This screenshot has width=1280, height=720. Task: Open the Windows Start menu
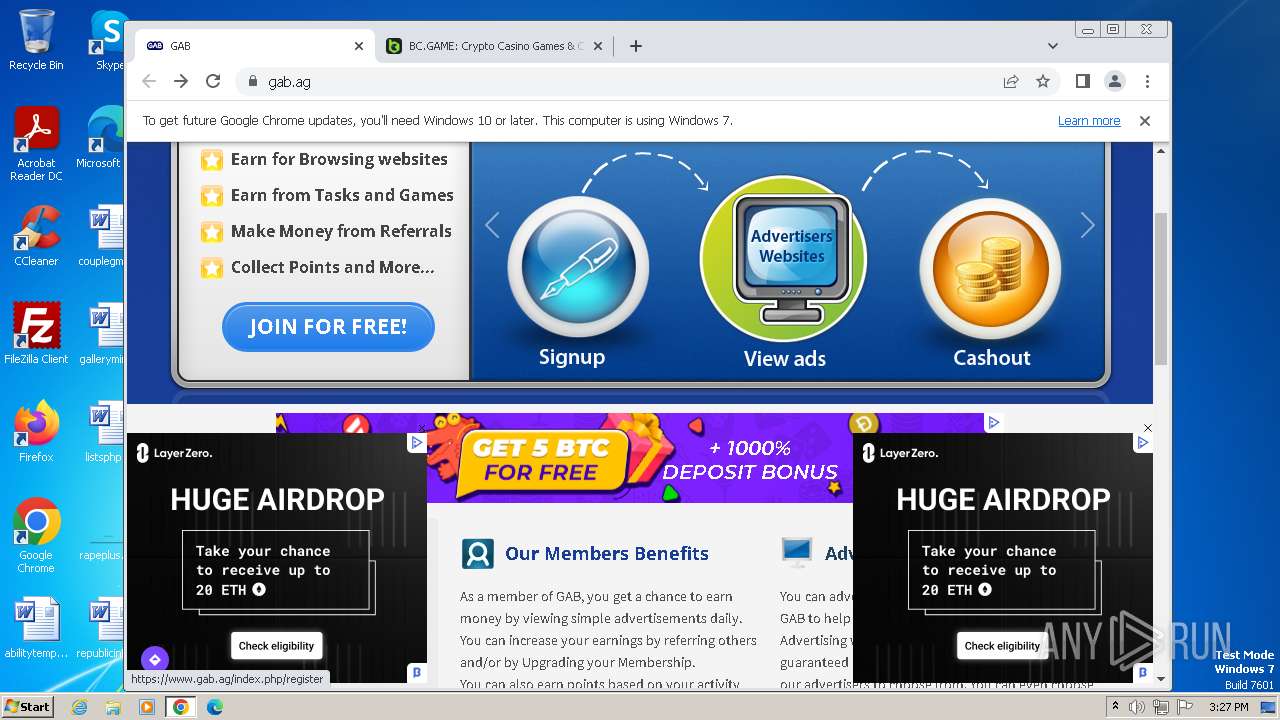27,706
